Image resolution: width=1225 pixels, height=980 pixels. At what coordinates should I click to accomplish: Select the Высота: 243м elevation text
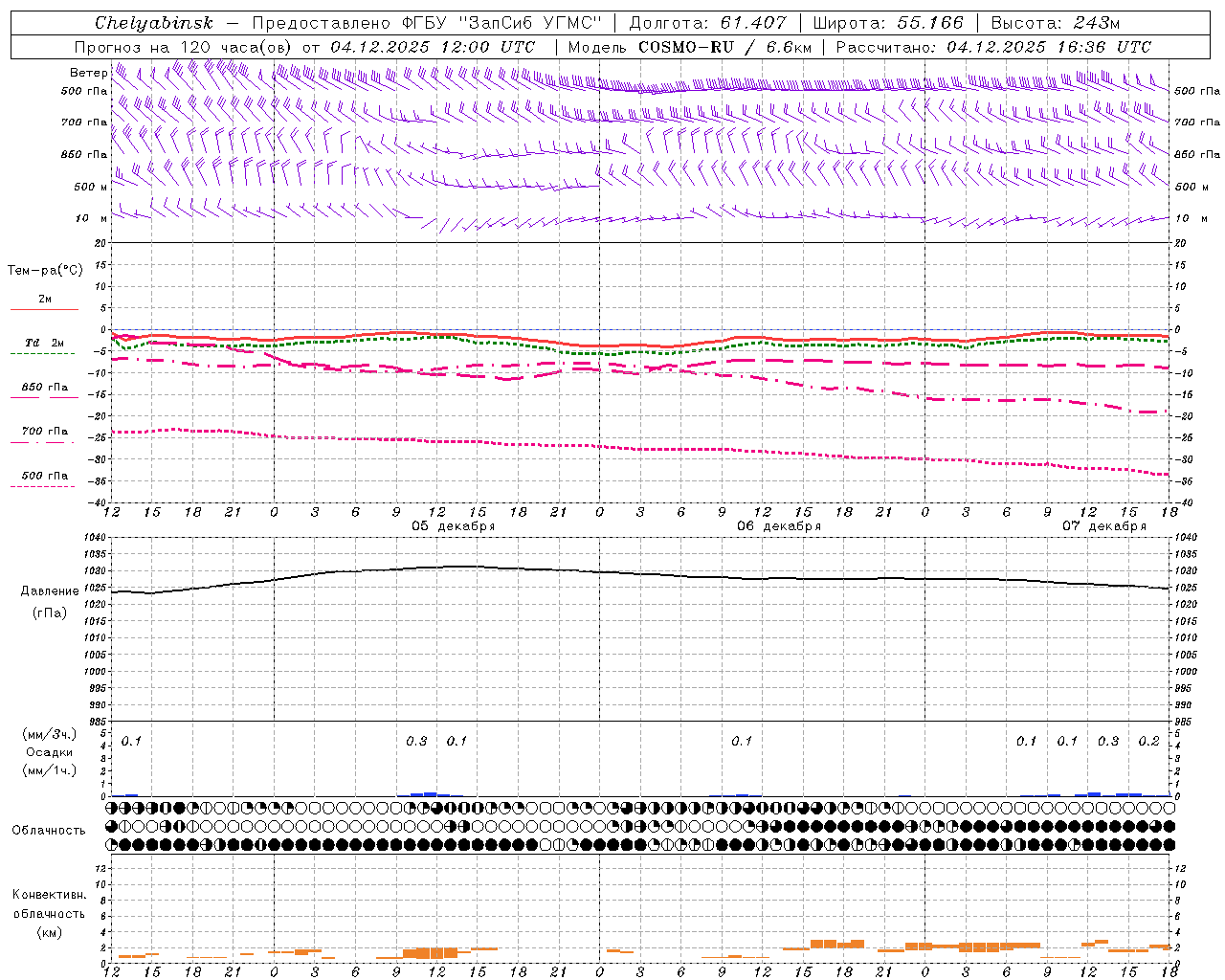coord(1055,23)
